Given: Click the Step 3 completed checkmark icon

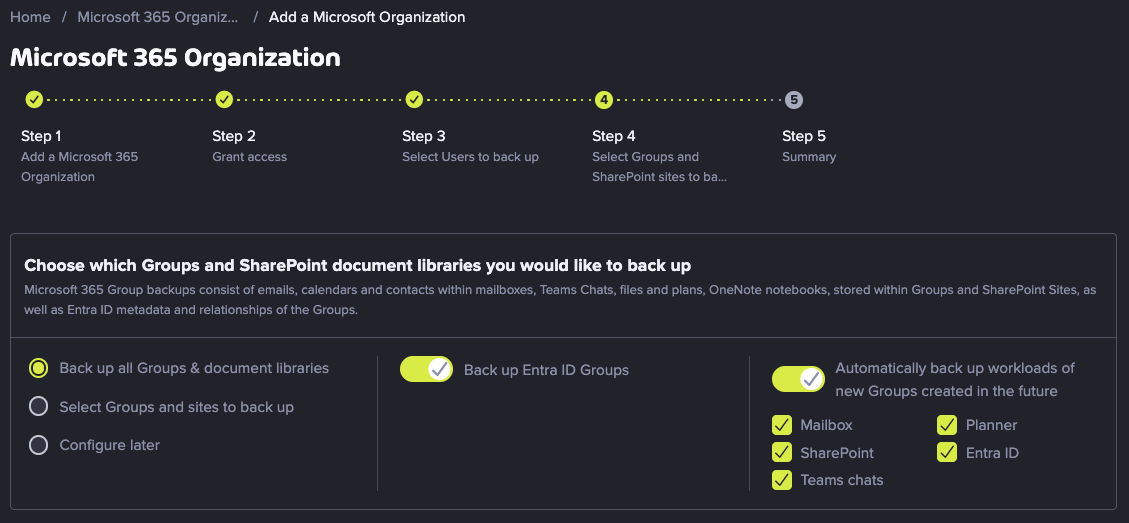Looking at the screenshot, I should point(414,99).
